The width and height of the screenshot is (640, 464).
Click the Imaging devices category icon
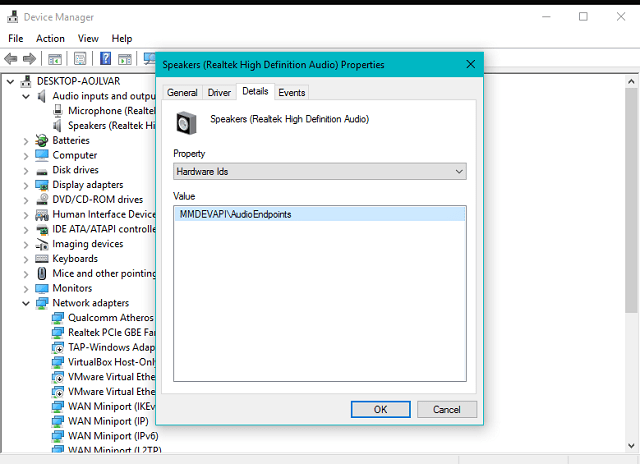click(x=42, y=244)
